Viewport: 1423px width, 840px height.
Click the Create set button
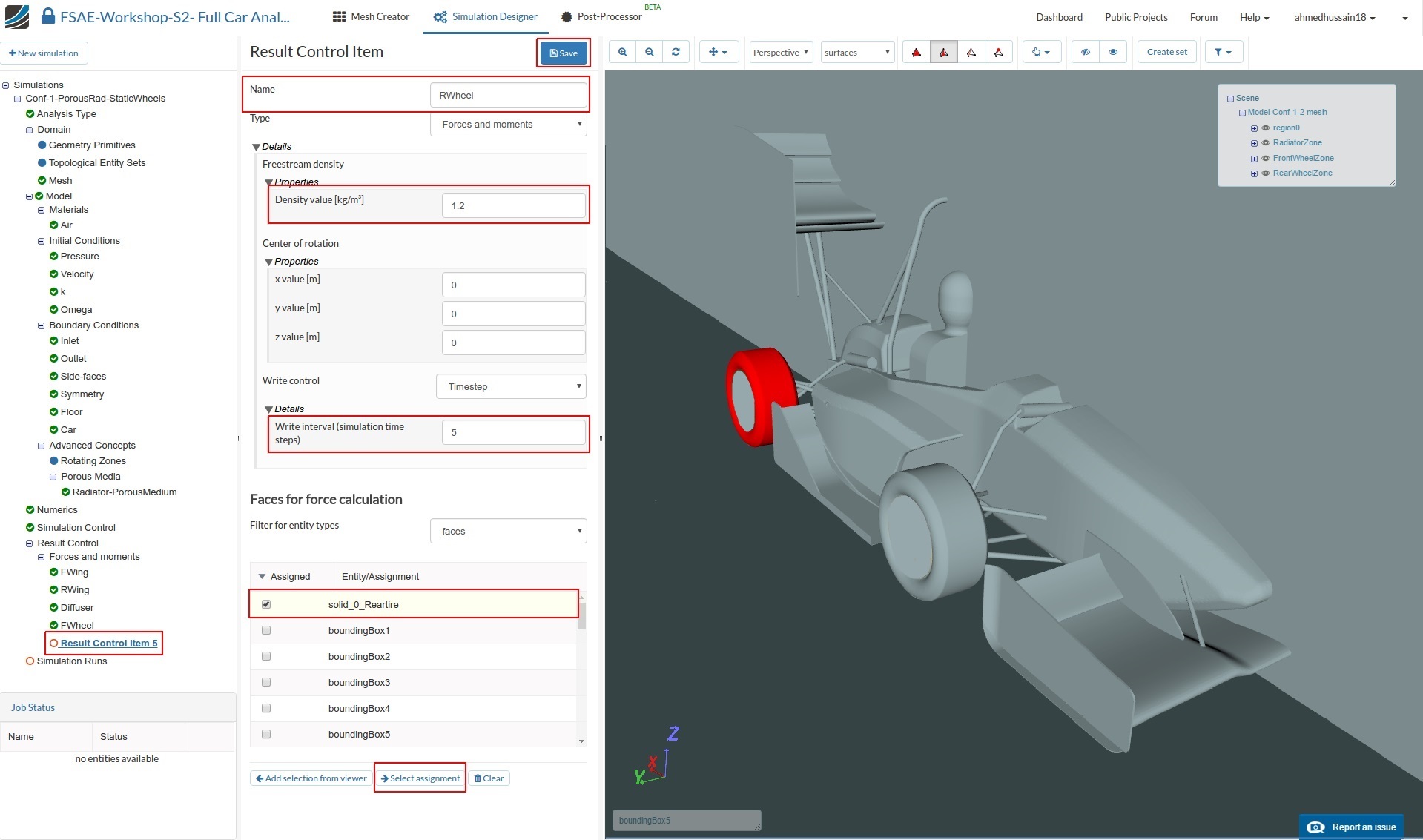pos(1166,52)
